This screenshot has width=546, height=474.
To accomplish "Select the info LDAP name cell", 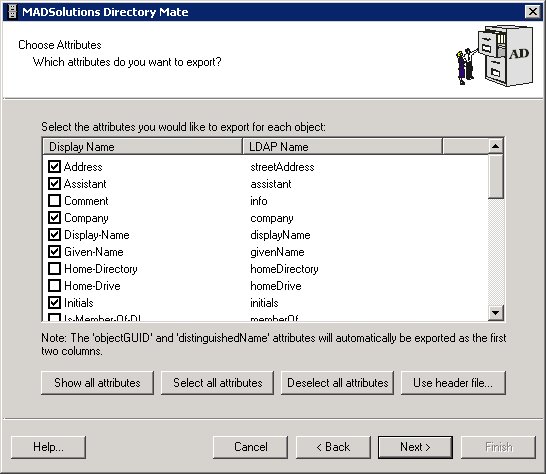I will (259, 201).
